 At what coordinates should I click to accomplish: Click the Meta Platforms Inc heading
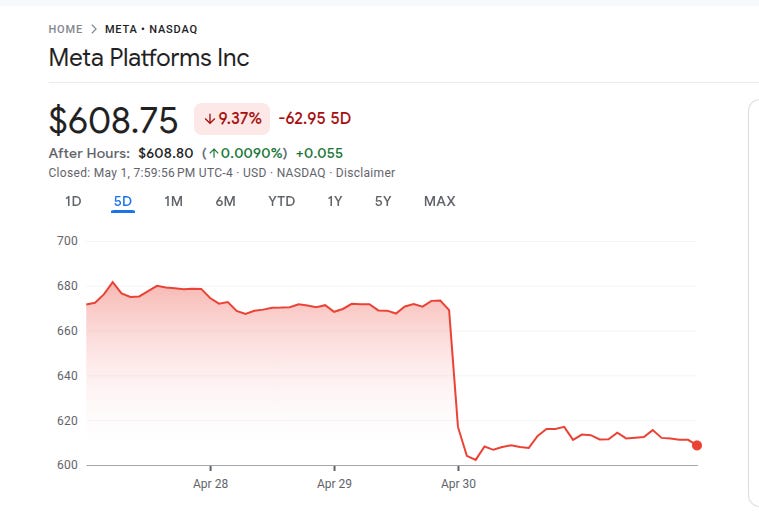click(149, 58)
